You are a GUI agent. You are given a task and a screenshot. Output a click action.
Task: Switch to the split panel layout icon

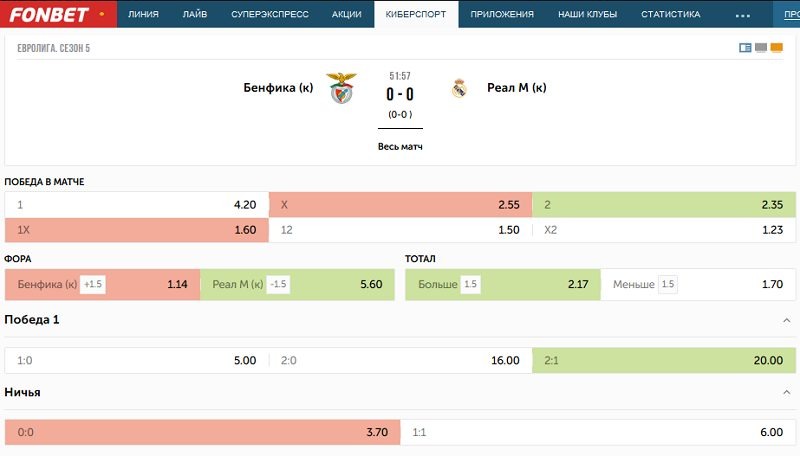click(x=745, y=47)
